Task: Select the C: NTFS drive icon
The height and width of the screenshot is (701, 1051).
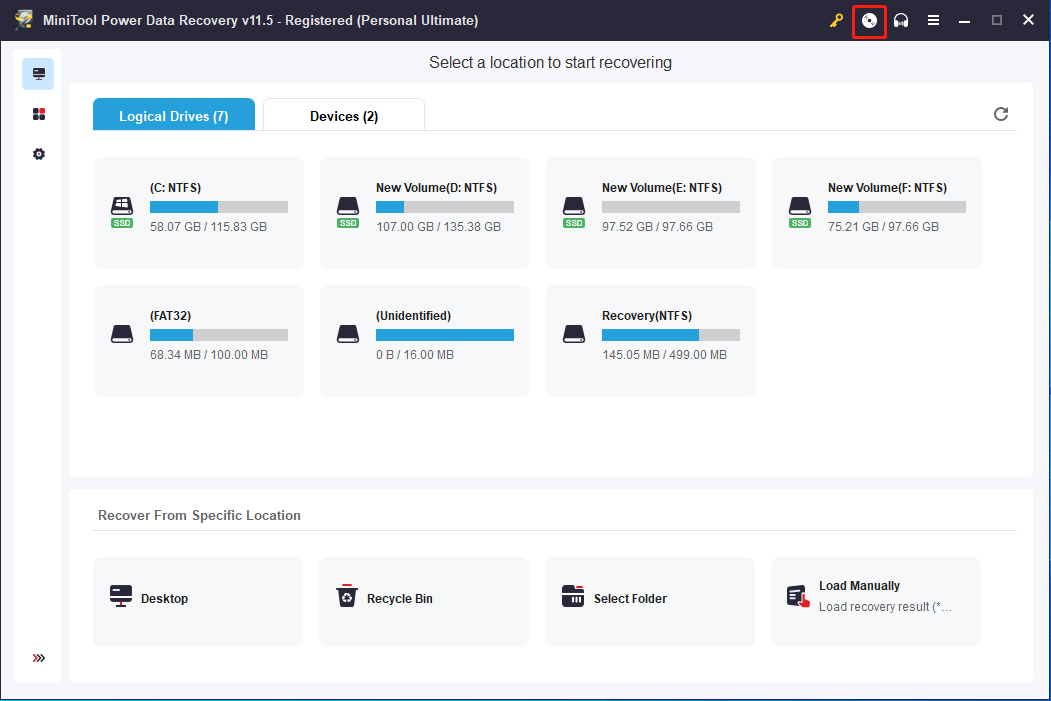Action: pos(122,212)
